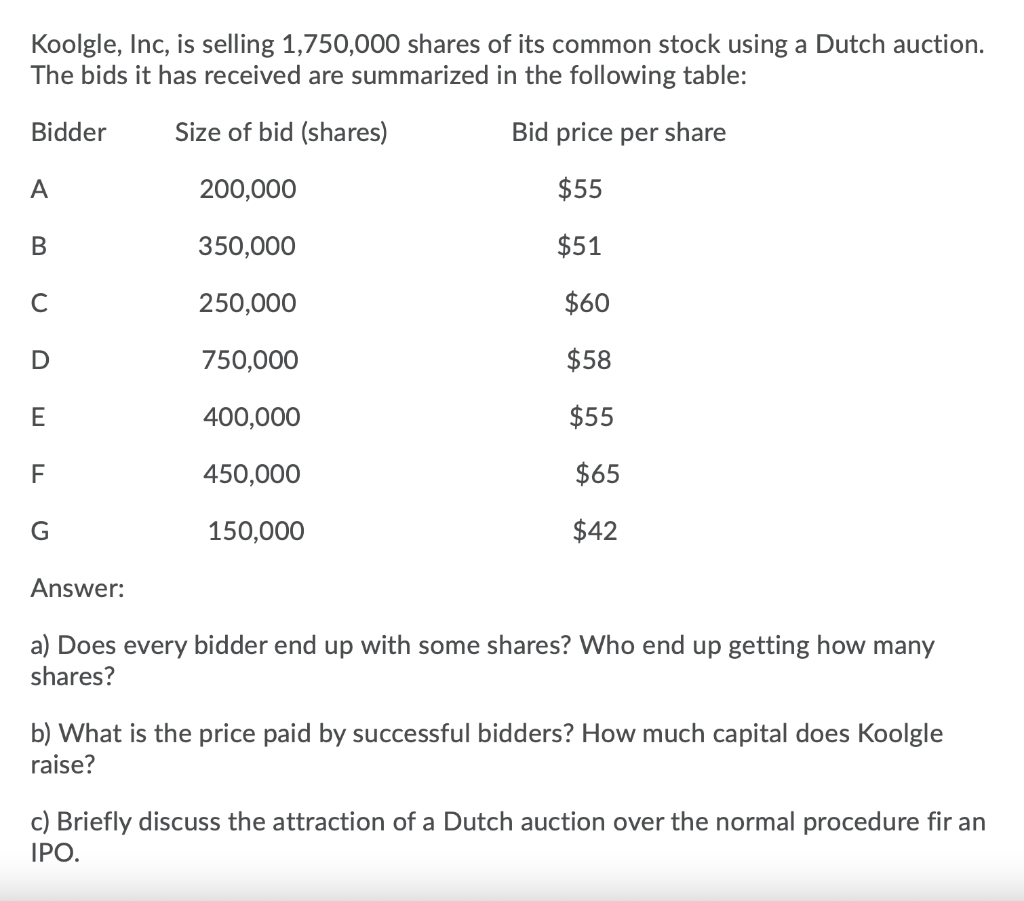This screenshot has height=901, width=1024.
Task: Click question b) about price paid
Action: click(487, 748)
